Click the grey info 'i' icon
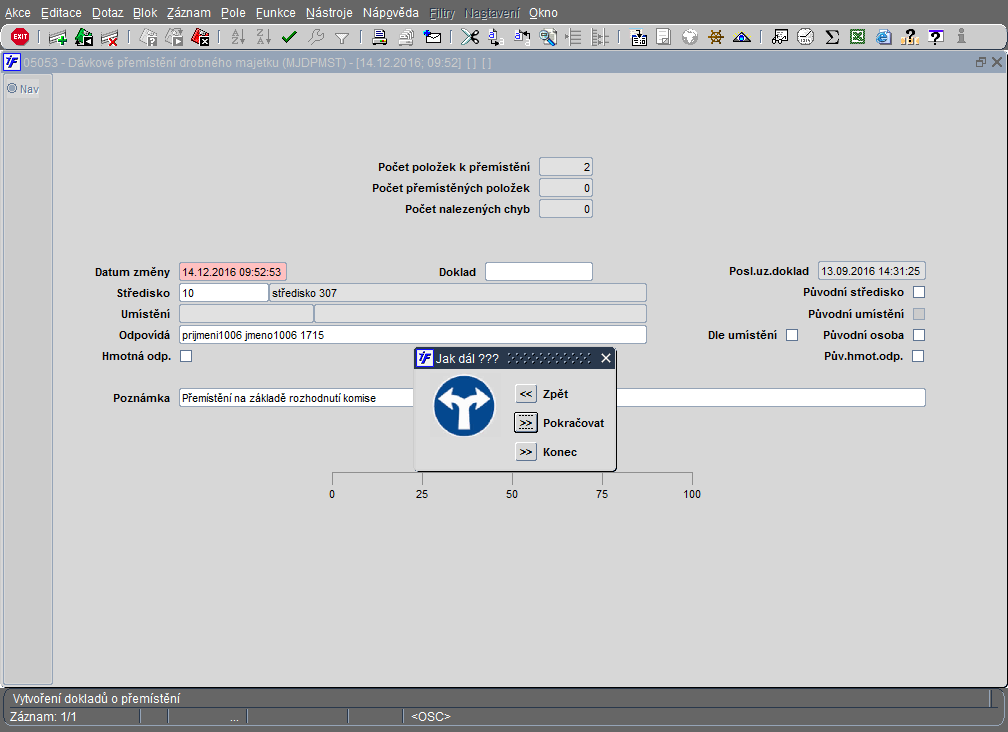This screenshot has width=1008, height=732. (x=961, y=37)
